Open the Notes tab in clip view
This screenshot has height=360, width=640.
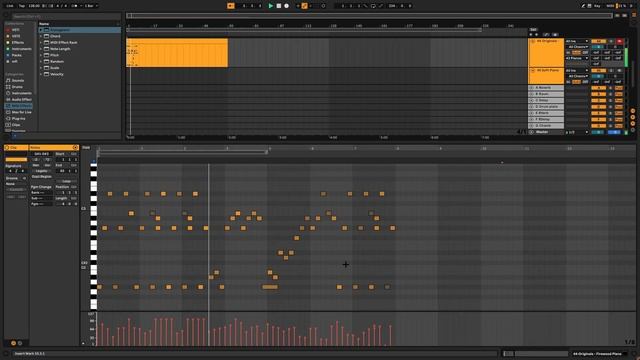(53, 147)
